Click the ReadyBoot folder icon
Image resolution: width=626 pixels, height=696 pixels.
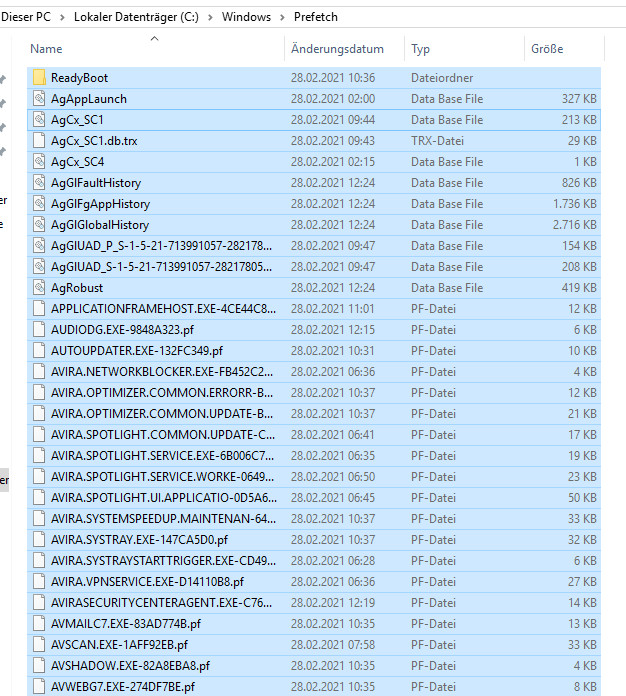point(39,78)
